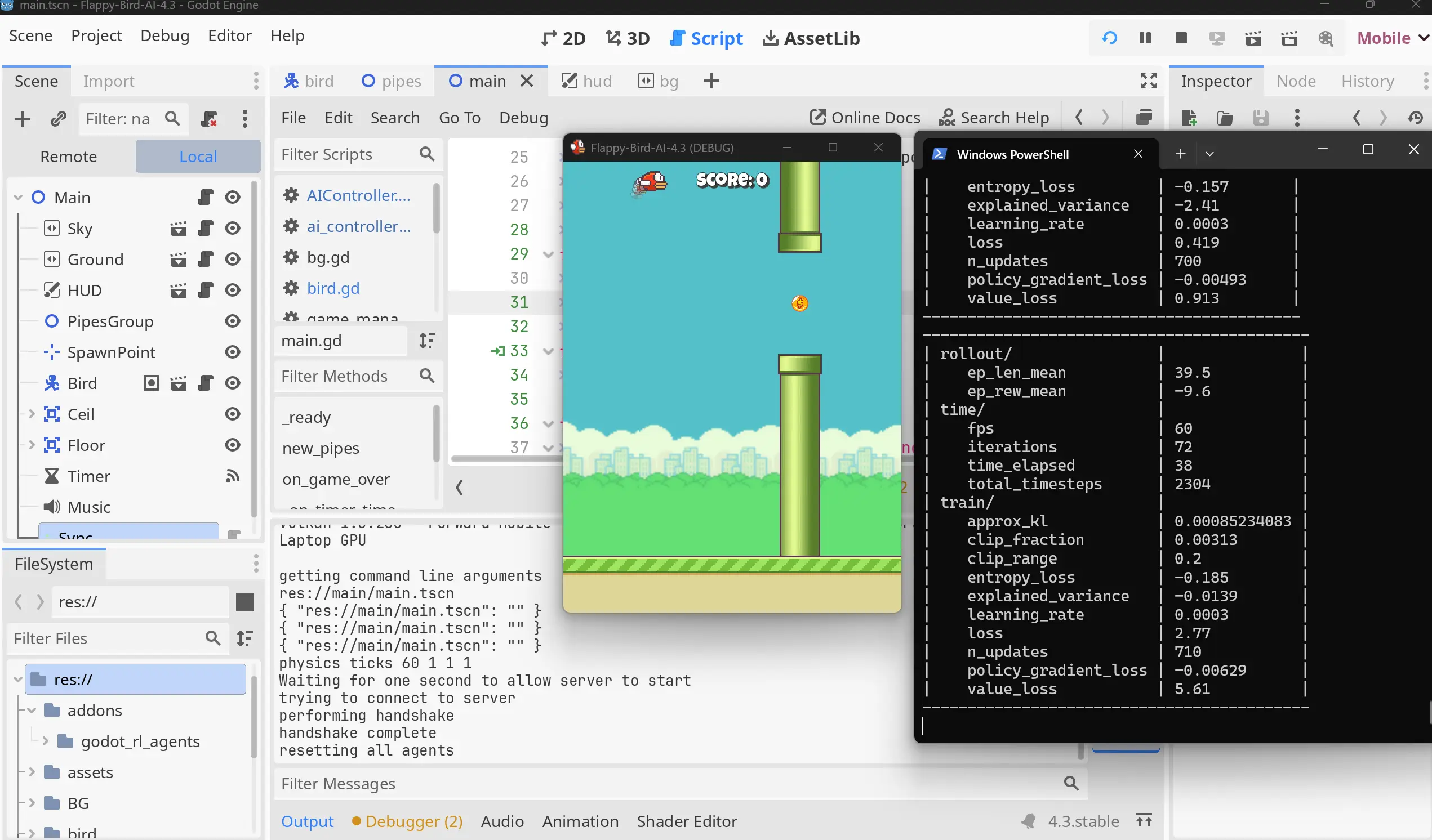The width and height of the screenshot is (1432, 840).
Task: Run a specific scene
Action: point(1289,38)
